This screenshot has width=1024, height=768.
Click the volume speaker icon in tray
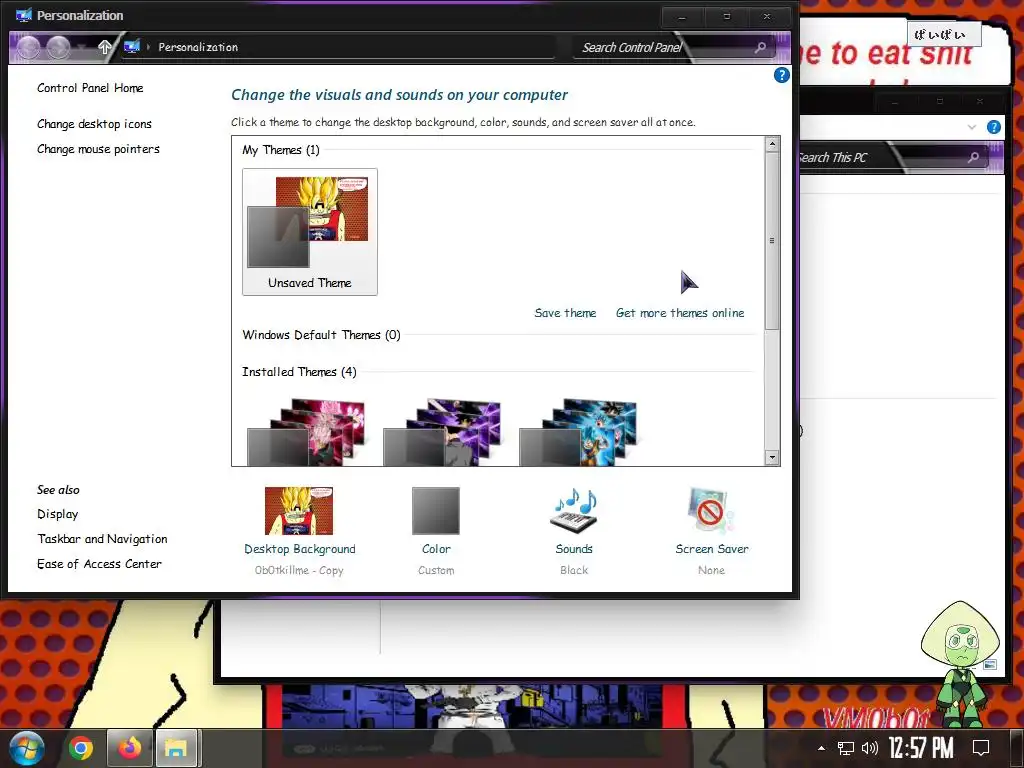click(x=870, y=748)
